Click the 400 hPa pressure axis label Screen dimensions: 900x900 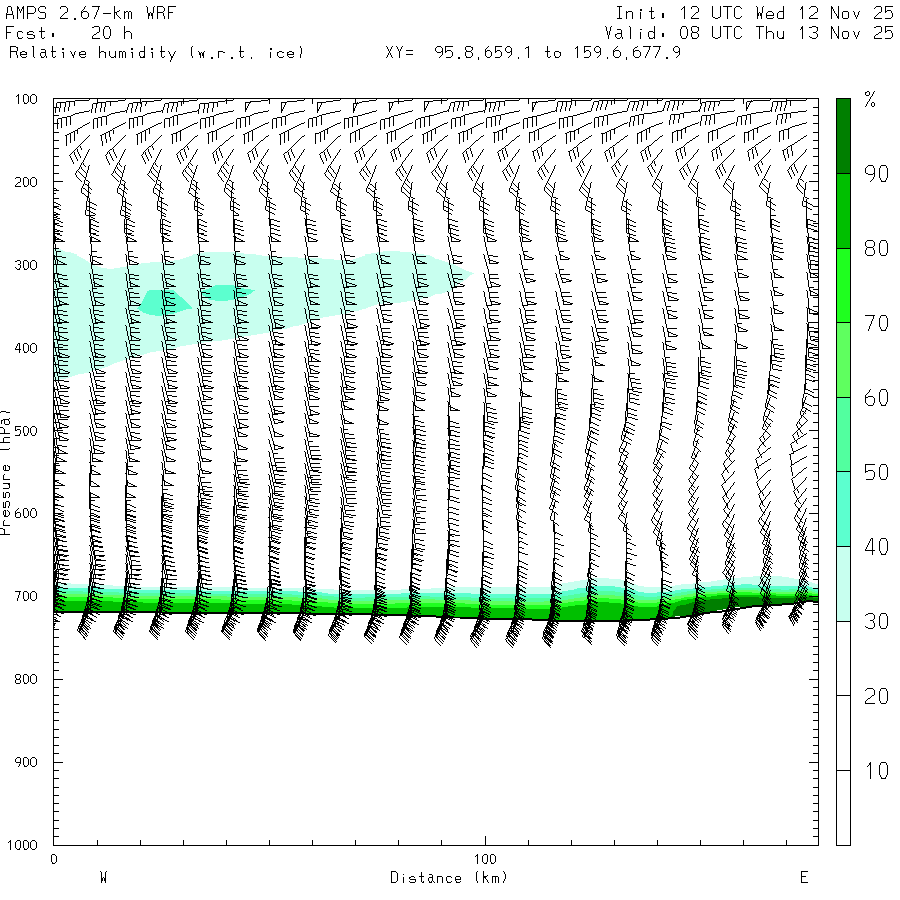click(x=26, y=348)
